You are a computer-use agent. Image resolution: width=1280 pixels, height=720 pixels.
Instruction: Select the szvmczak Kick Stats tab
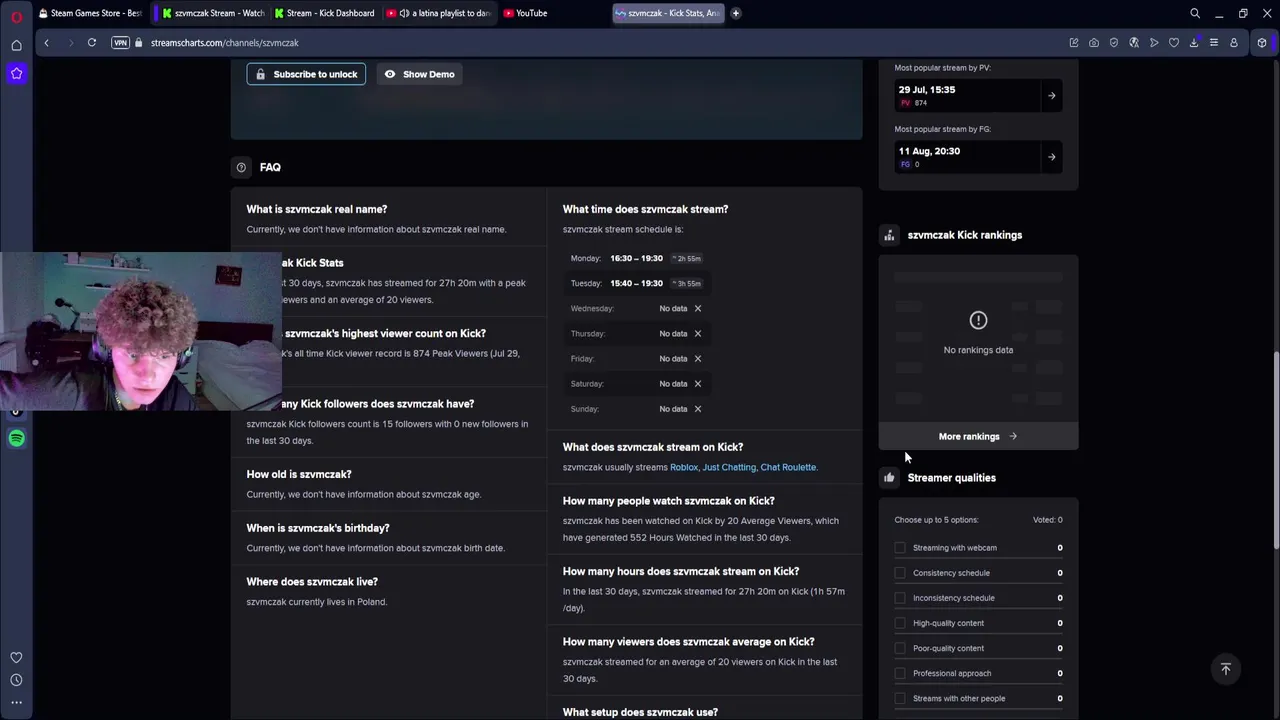(x=668, y=13)
